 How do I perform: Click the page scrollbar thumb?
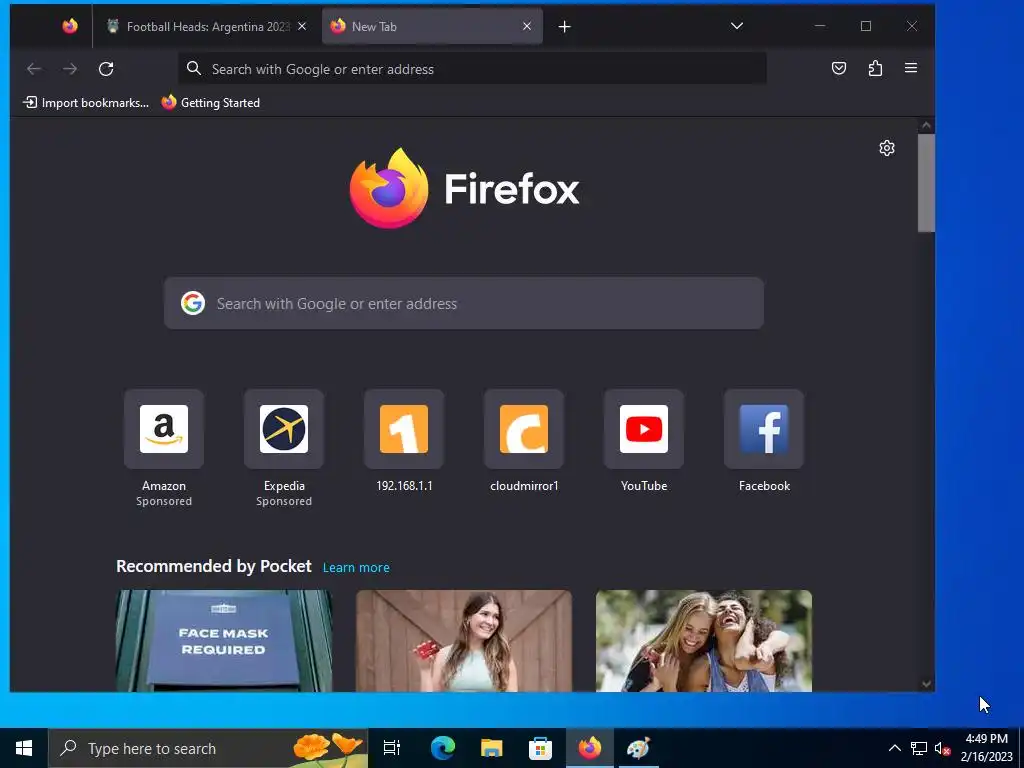pos(926,183)
